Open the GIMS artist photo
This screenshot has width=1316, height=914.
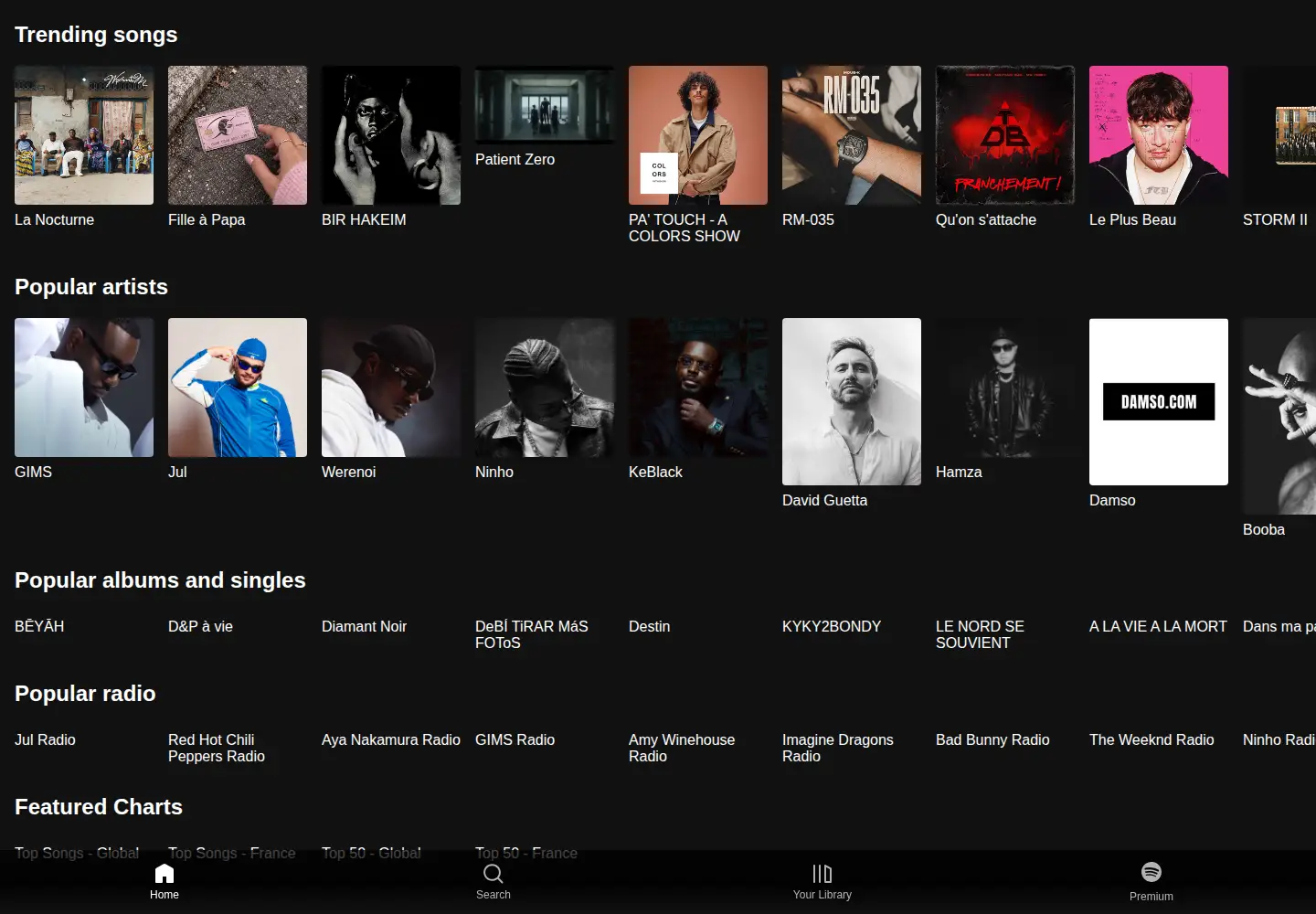pos(84,388)
